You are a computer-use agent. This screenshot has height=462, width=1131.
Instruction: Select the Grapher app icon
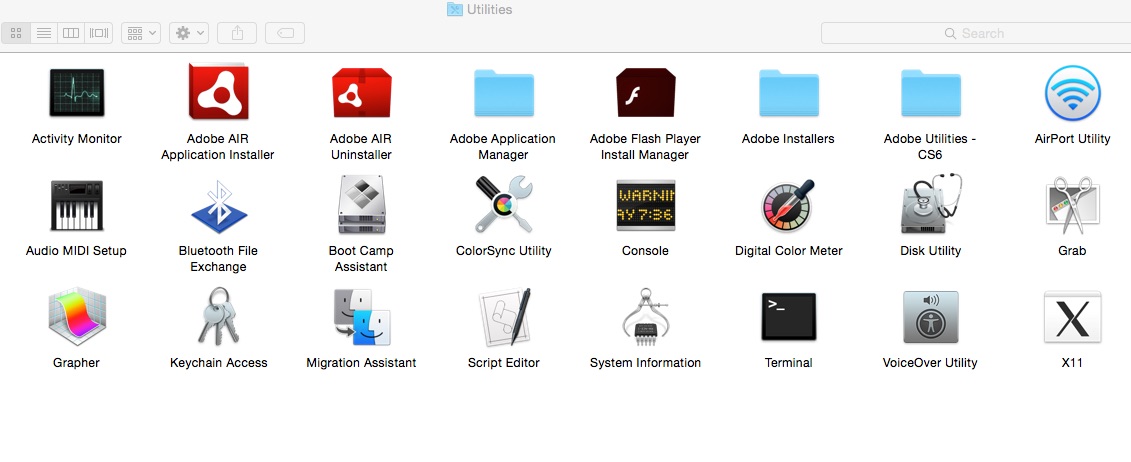point(76,316)
